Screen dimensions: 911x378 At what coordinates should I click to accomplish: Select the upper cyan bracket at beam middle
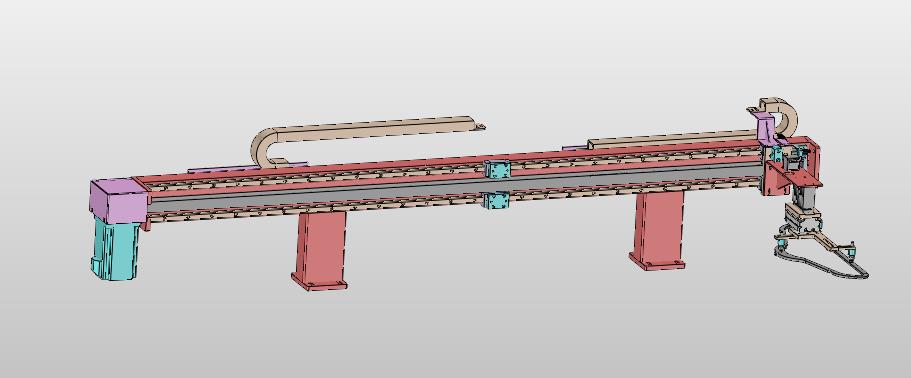[x=497, y=170]
